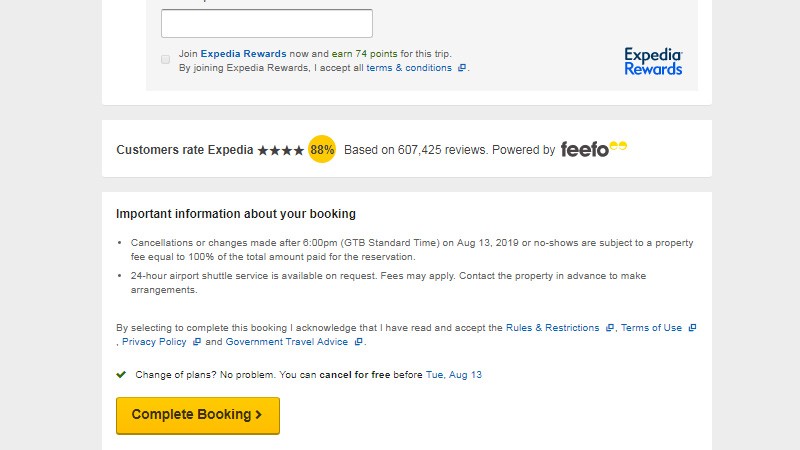Image resolution: width=800 pixels, height=450 pixels.
Task: Open the Rules & Restrictions link
Action: click(x=552, y=328)
